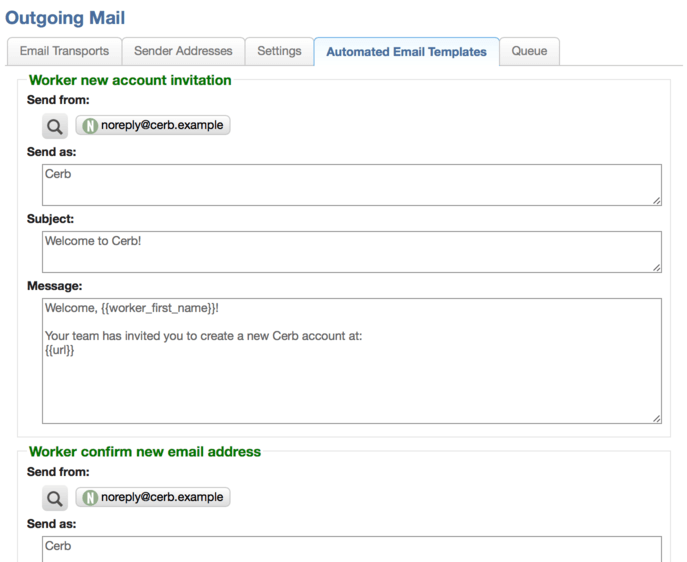The height and width of the screenshot is (562, 687).
Task: Click the green N avatar in confirm email sender chip
Action: 90,498
